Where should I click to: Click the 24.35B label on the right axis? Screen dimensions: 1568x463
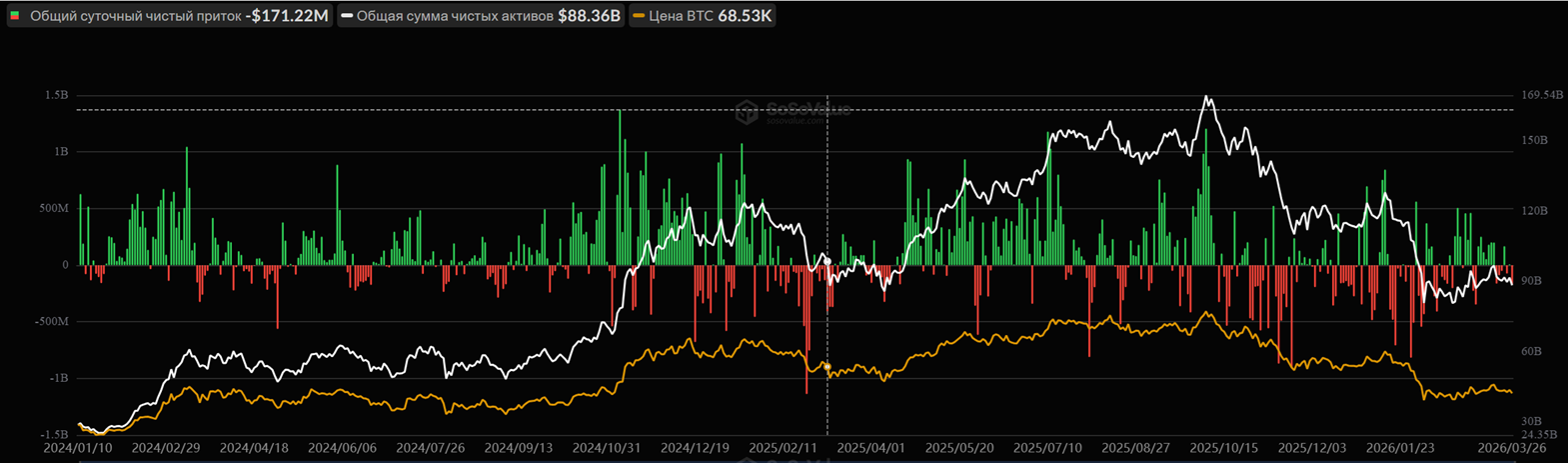point(1540,435)
